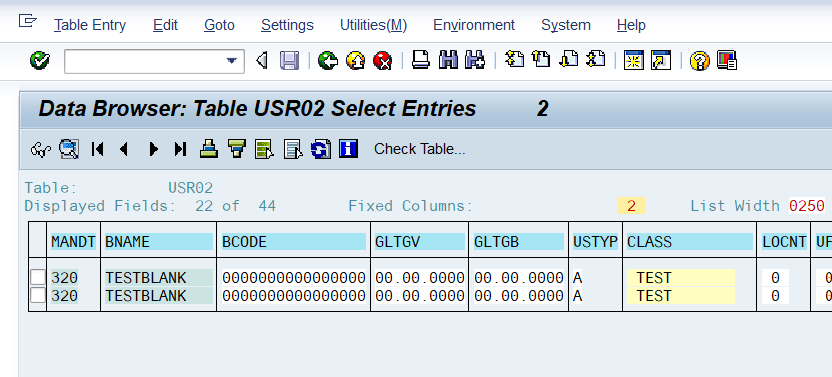Create a new session icon

point(634,61)
